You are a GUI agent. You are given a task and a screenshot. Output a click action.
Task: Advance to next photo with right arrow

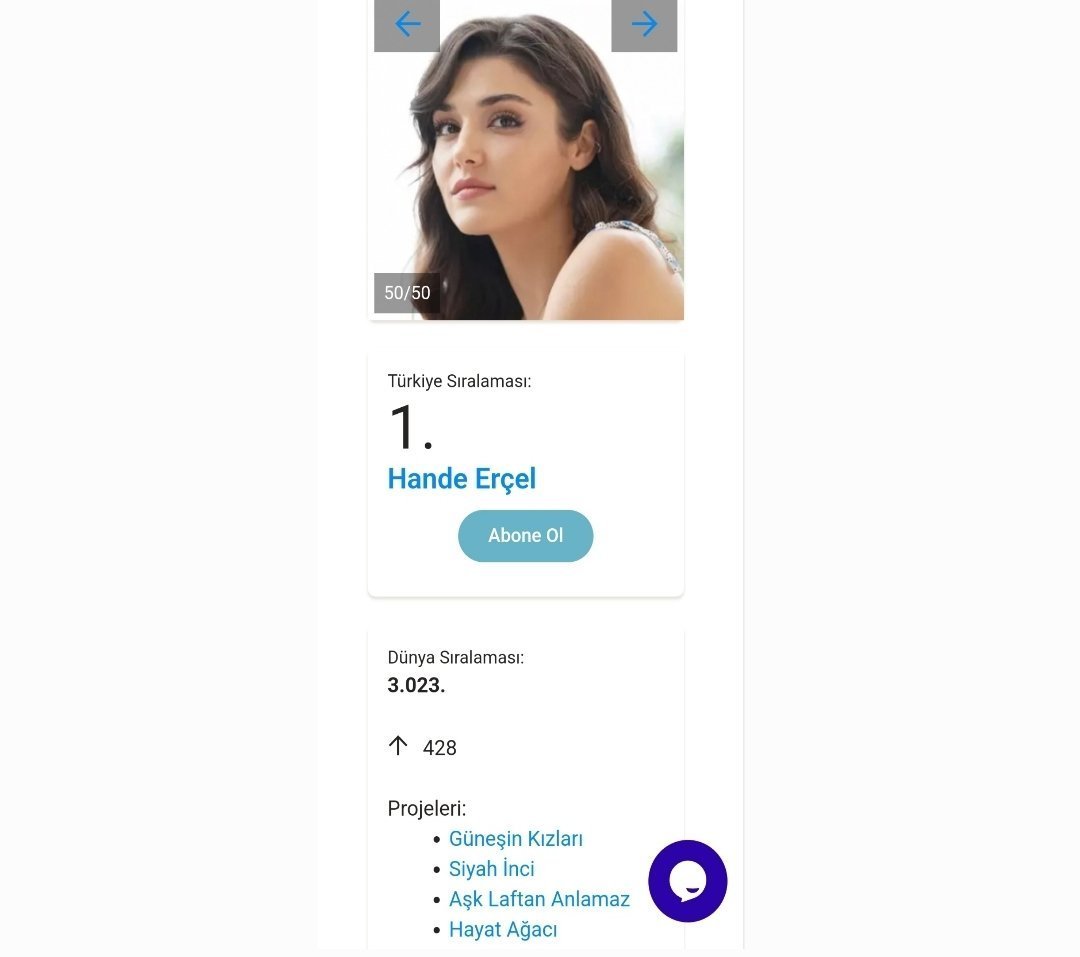644,25
